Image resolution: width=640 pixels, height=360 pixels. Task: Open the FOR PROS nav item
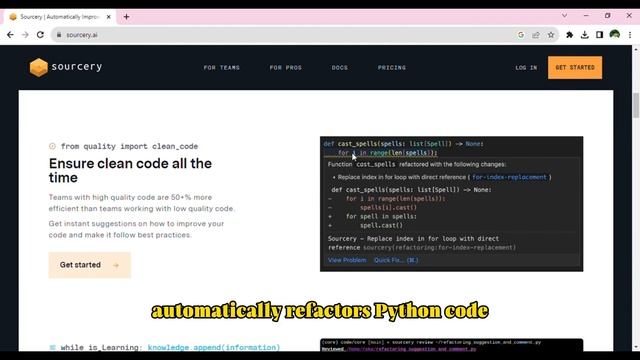coord(286,68)
